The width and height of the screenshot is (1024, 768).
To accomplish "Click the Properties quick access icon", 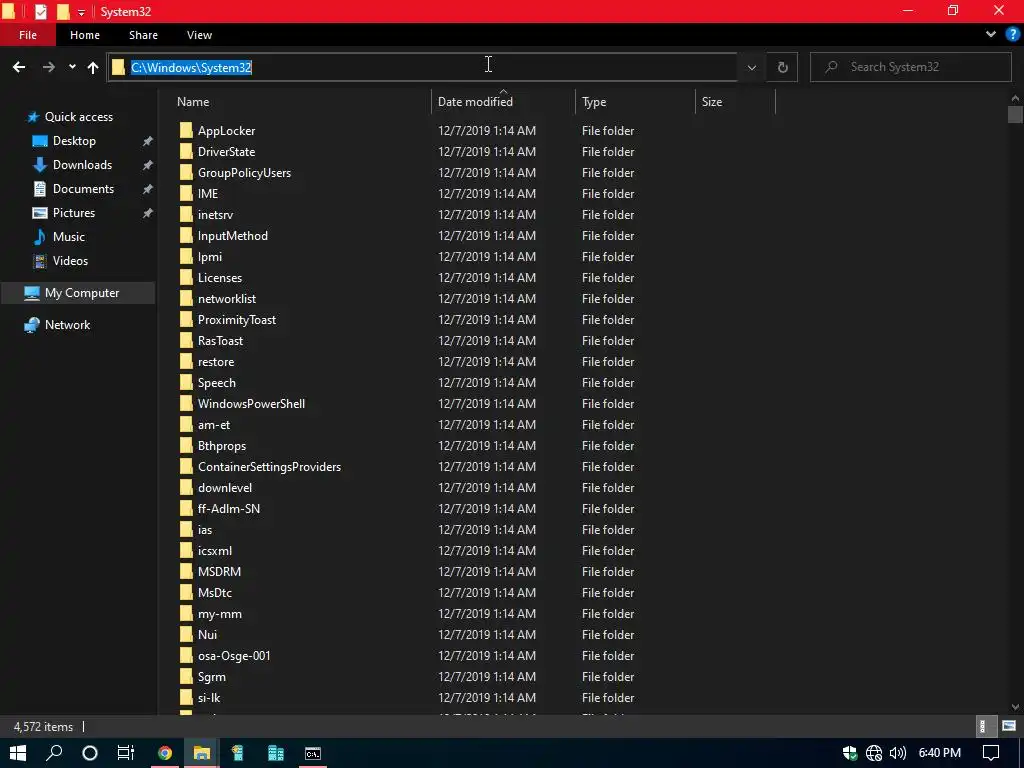I will (40, 12).
